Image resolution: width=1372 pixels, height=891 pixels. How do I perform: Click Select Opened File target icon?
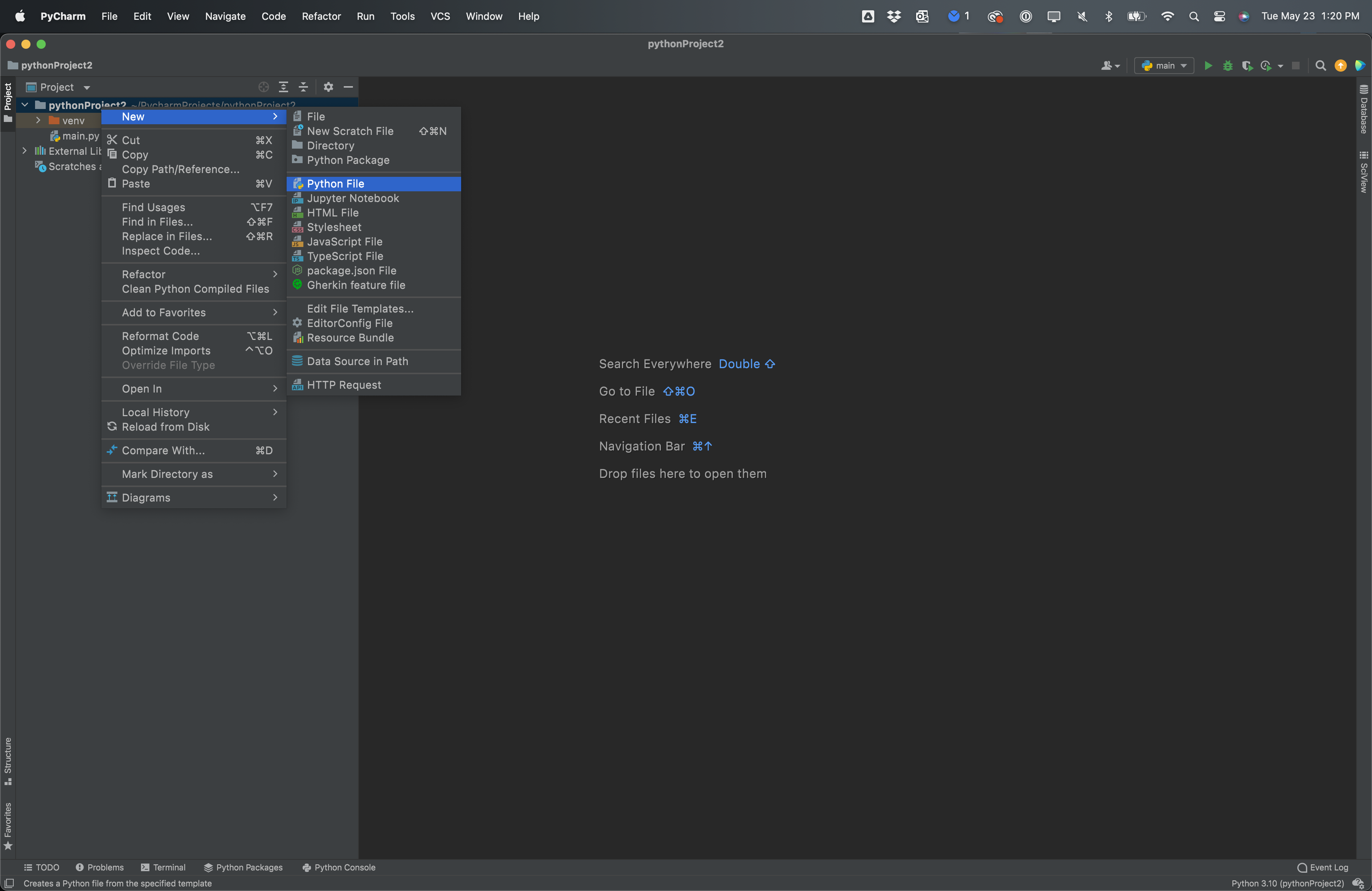(263, 87)
